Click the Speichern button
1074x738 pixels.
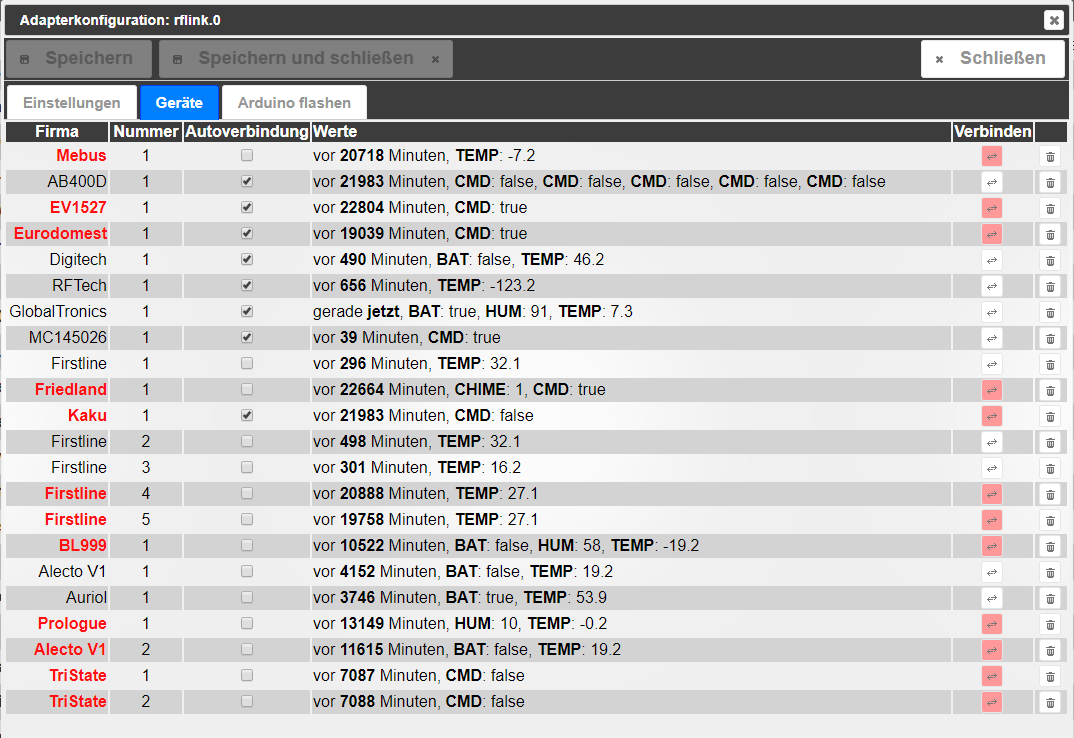tap(79, 58)
